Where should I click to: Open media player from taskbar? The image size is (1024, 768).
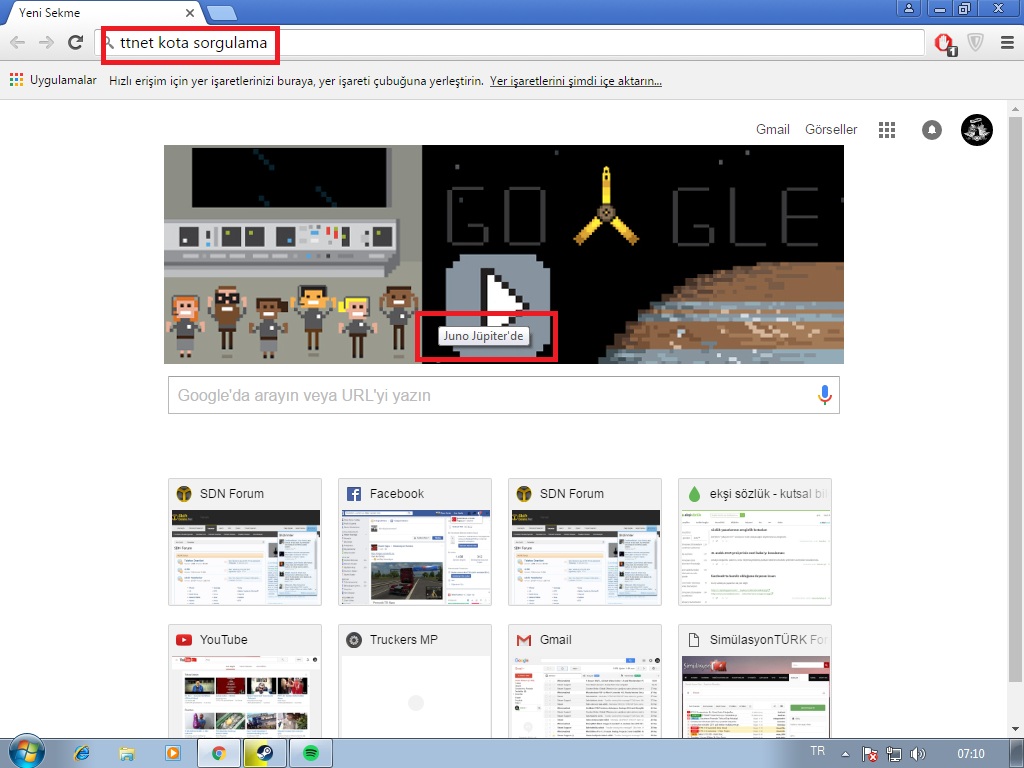[x=172, y=754]
